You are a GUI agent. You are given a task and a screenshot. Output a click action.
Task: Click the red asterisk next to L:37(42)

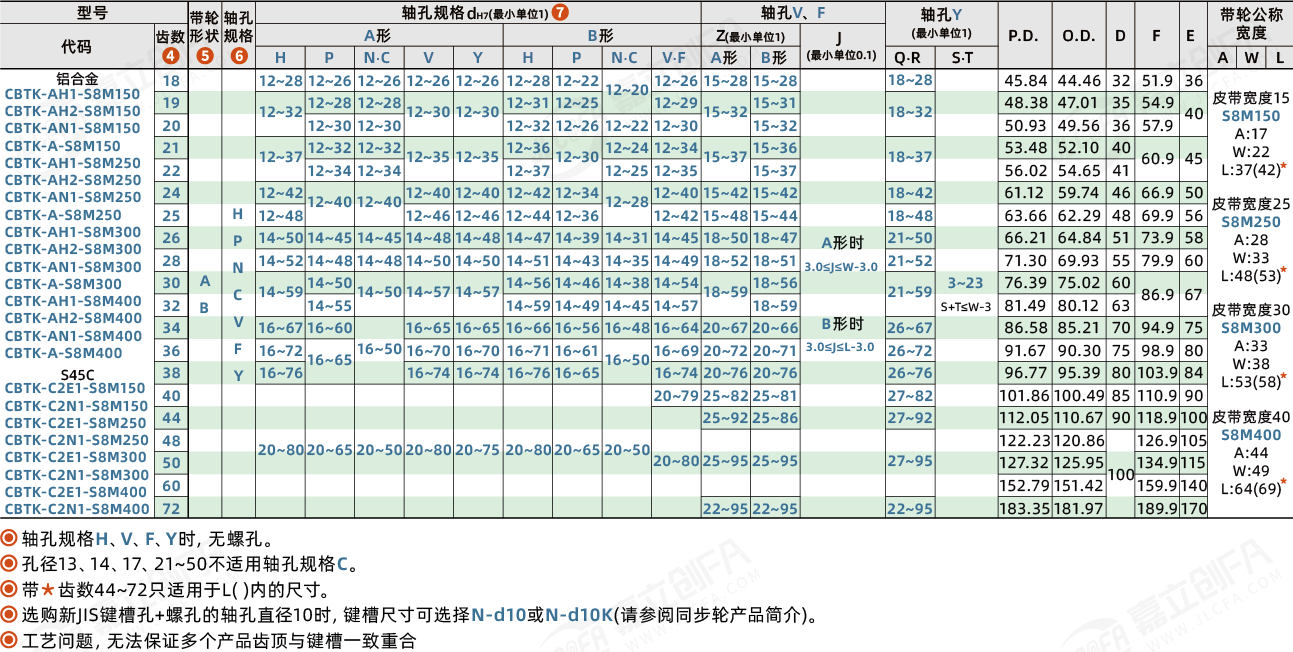[1283, 167]
